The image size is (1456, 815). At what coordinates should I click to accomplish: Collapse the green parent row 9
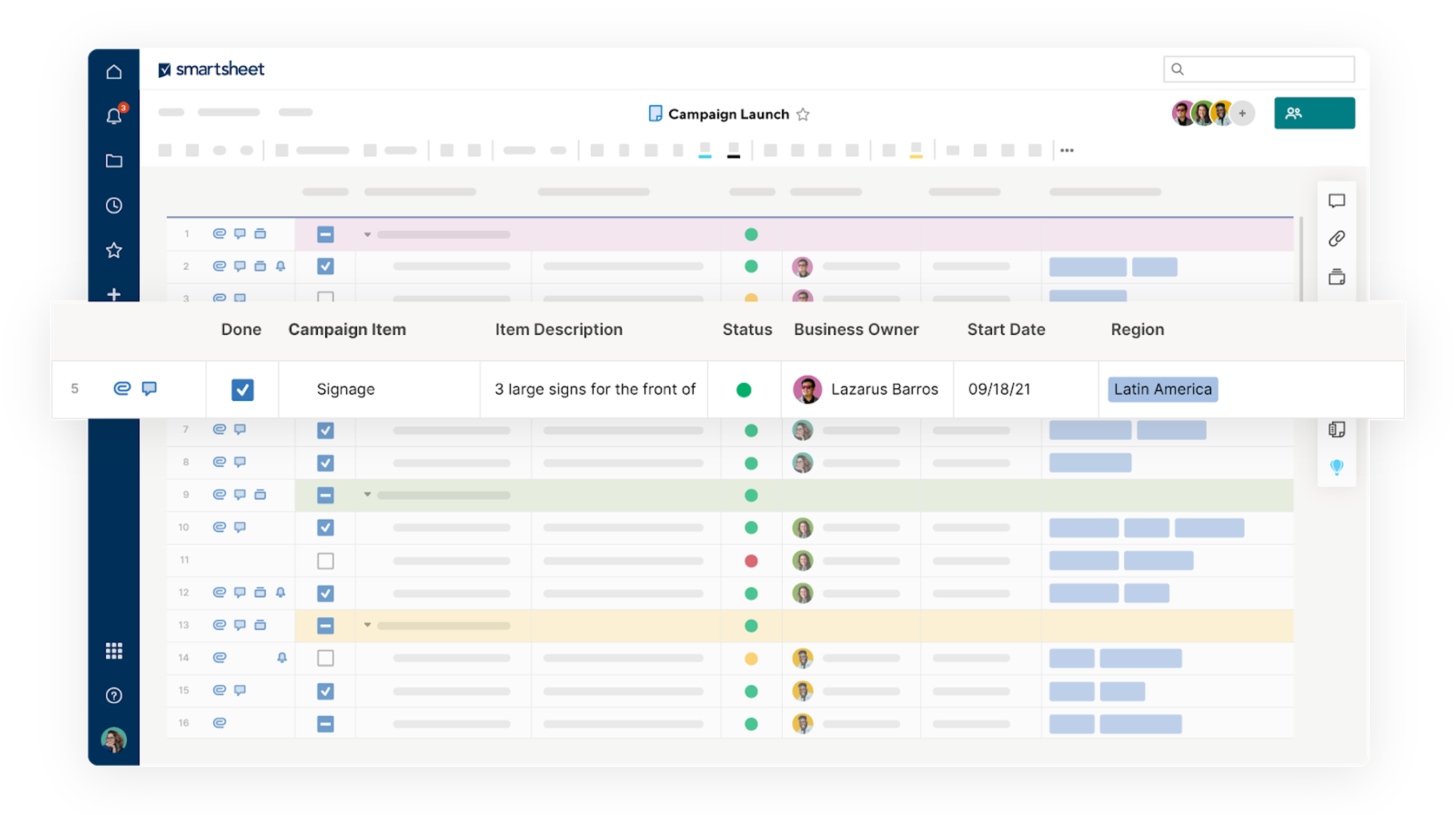[x=367, y=495]
